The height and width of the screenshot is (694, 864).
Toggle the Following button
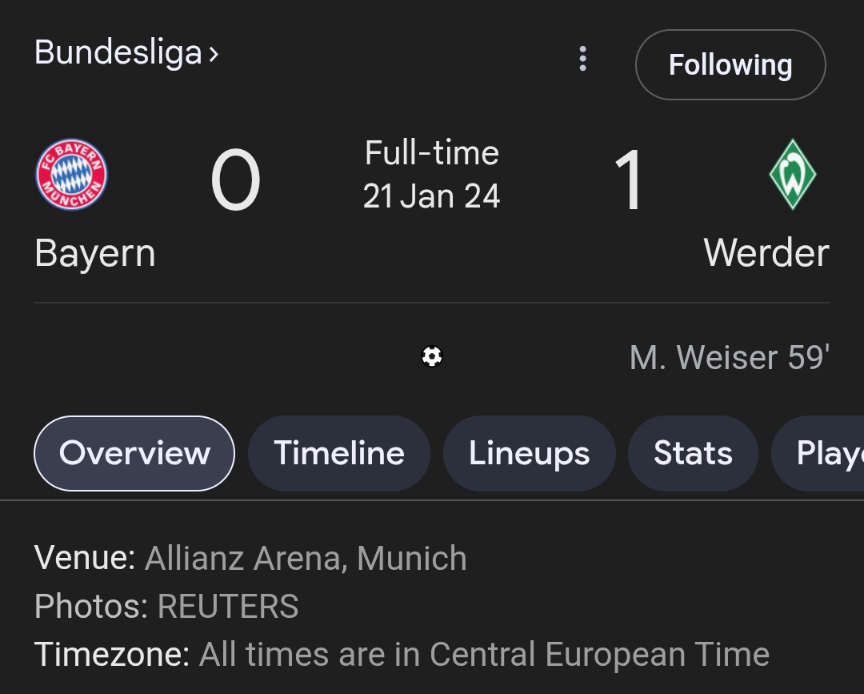click(x=730, y=65)
